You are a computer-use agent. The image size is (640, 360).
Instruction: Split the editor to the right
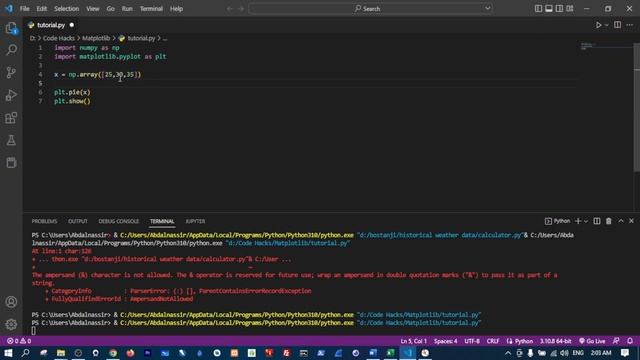click(618, 25)
